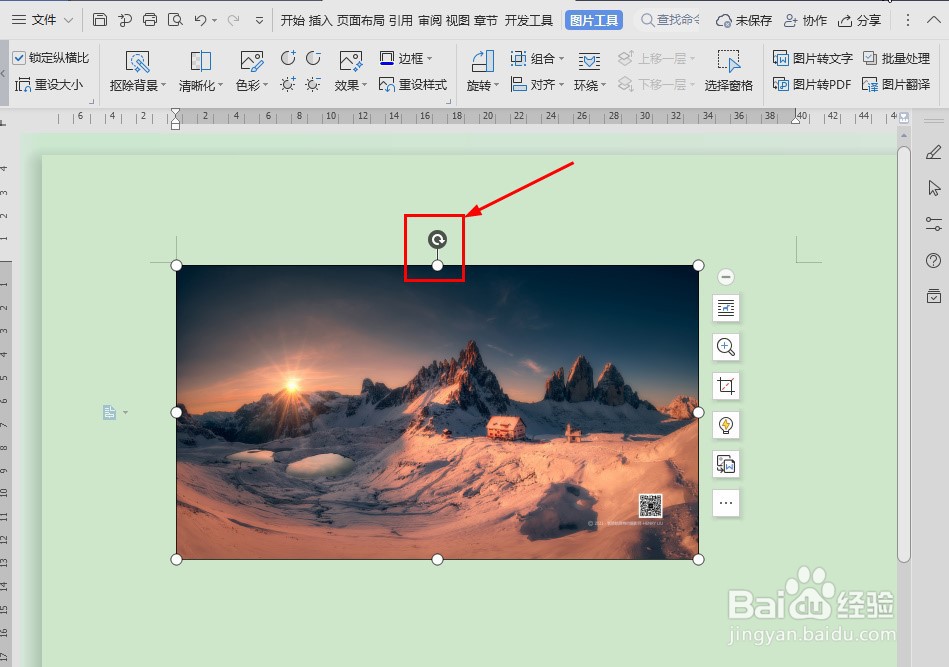Screen dimensions: 949x667
Task: Click the image-to-text convert icon beside image
Action: click(x=726, y=464)
